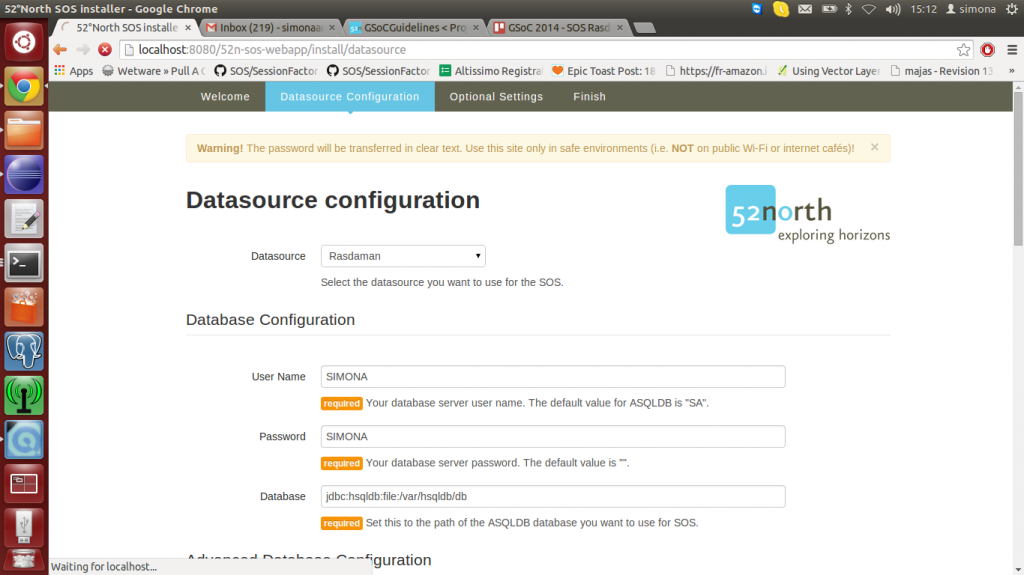Close the 52°North SOS installer tab
The height and width of the screenshot is (575, 1024).
point(188,27)
